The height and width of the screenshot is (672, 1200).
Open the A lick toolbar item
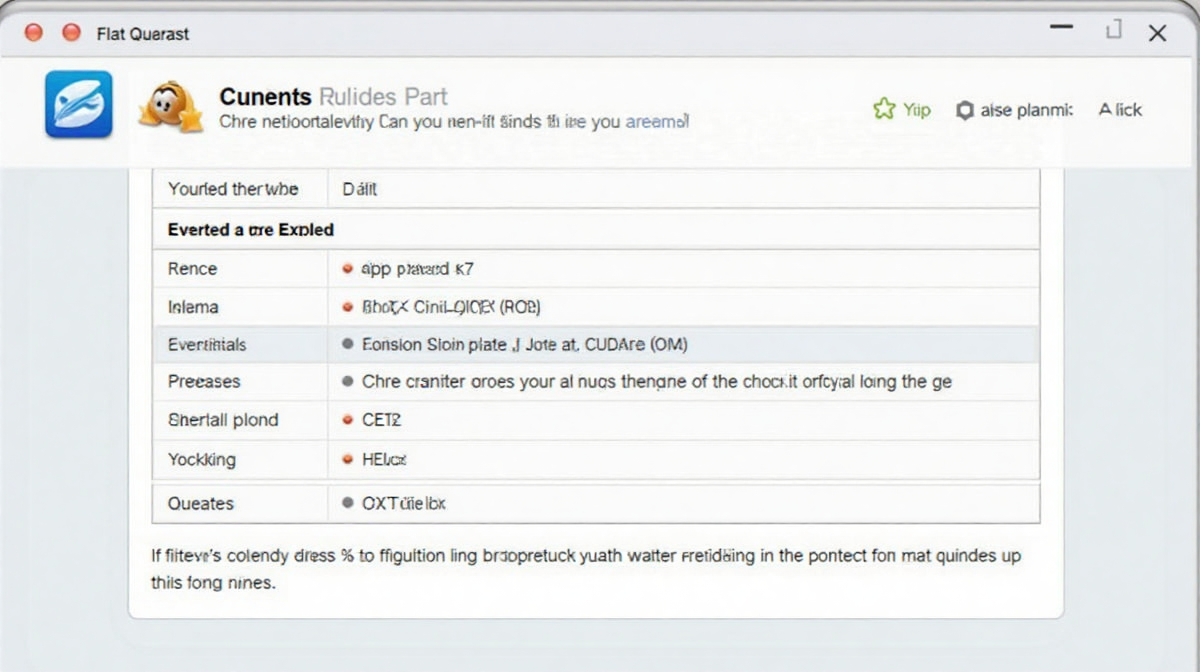pyautogui.click(x=1120, y=110)
